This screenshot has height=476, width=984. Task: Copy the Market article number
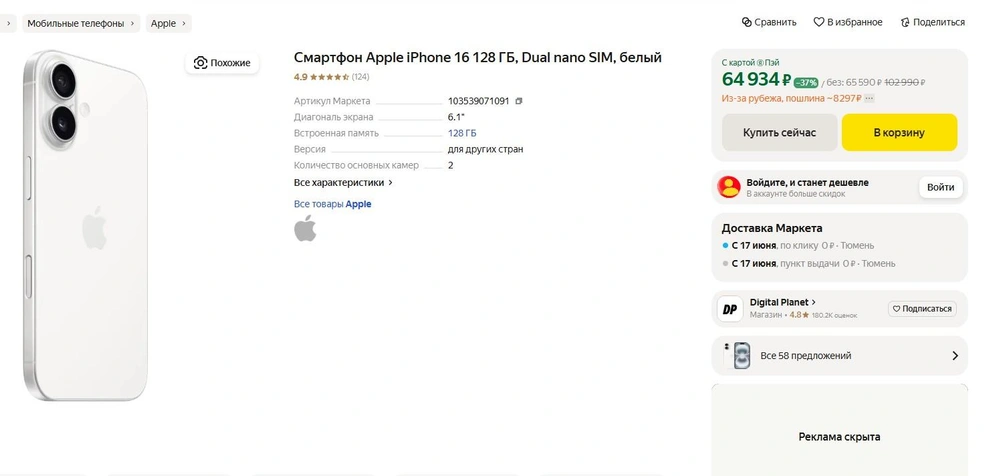[x=519, y=101]
